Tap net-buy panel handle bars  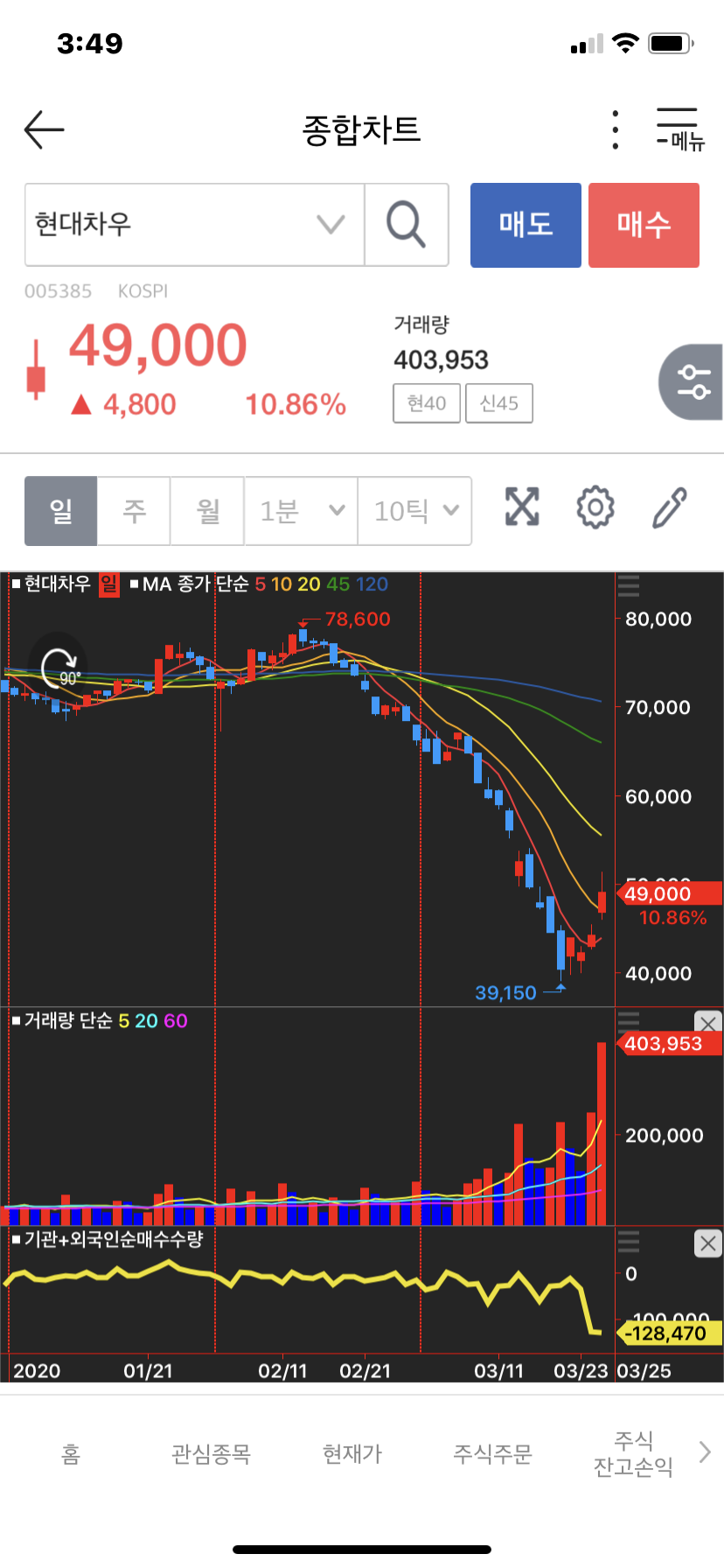(629, 1241)
